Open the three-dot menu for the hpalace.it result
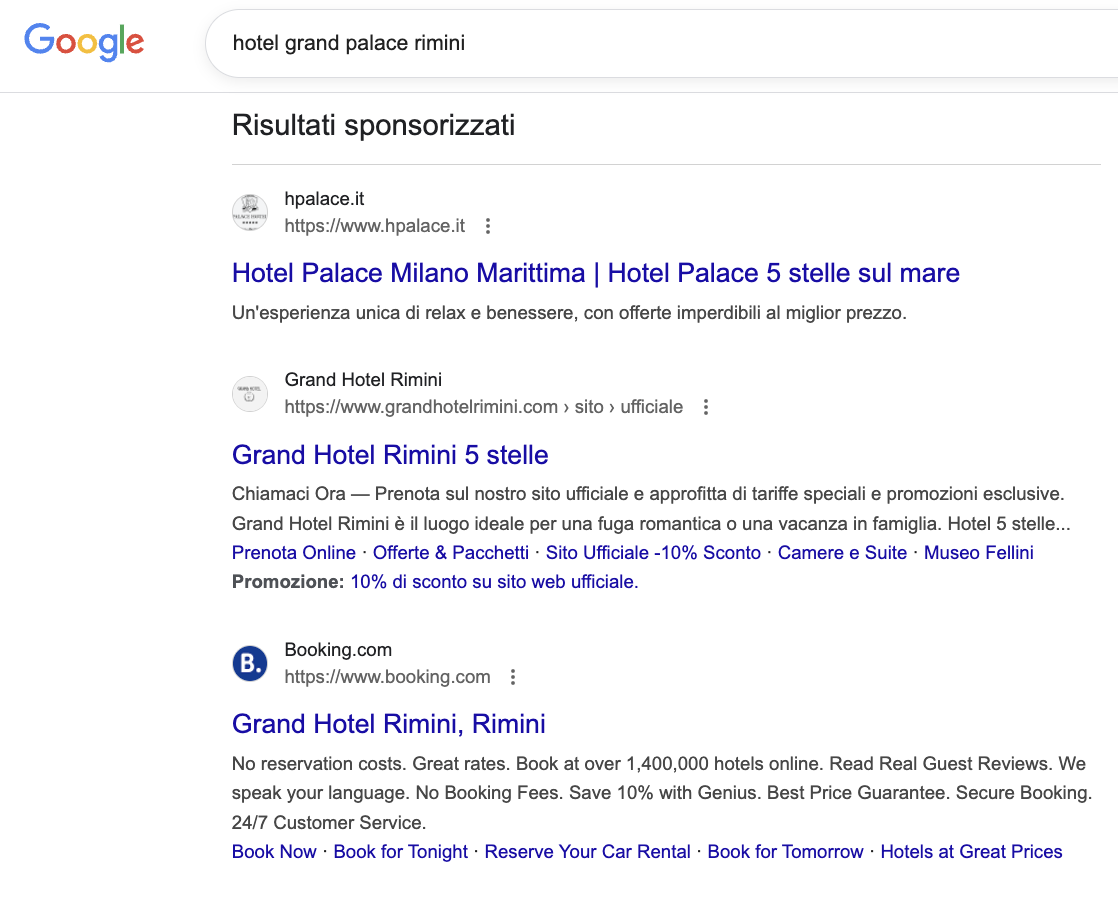Viewport: 1118px width, 902px height. click(x=487, y=226)
